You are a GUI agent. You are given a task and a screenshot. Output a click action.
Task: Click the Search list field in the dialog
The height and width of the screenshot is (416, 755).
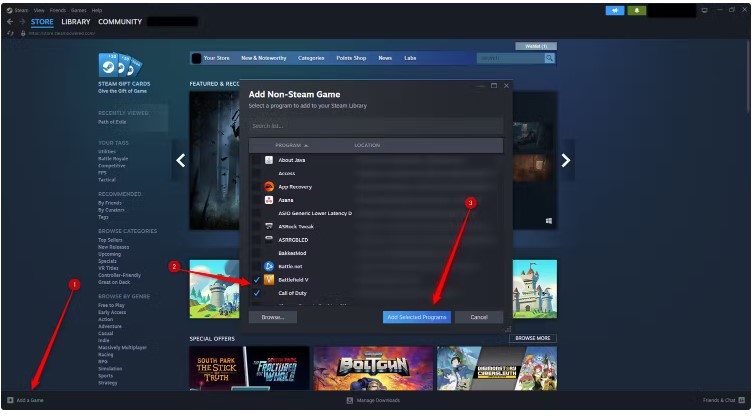pyautogui.click(x=376, y=126)
